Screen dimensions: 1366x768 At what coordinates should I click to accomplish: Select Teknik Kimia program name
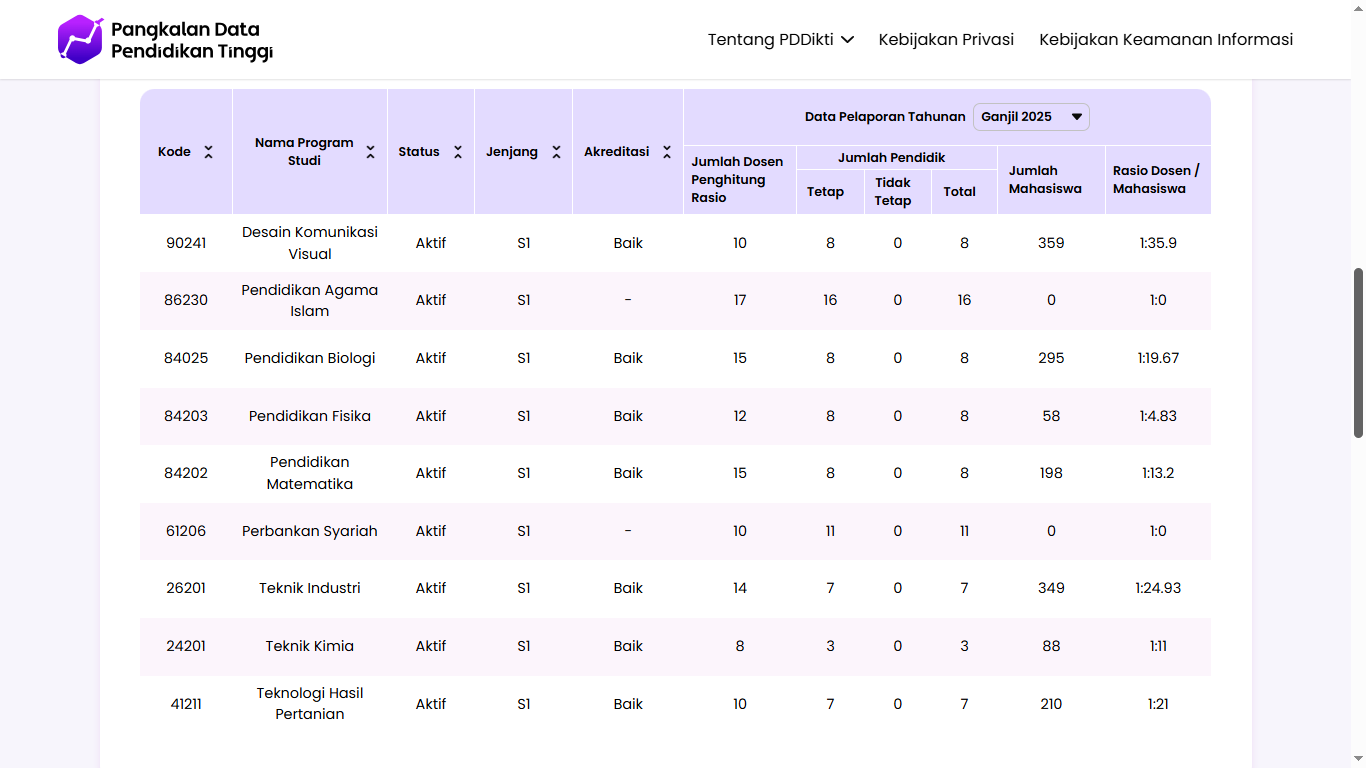point(310,646)
